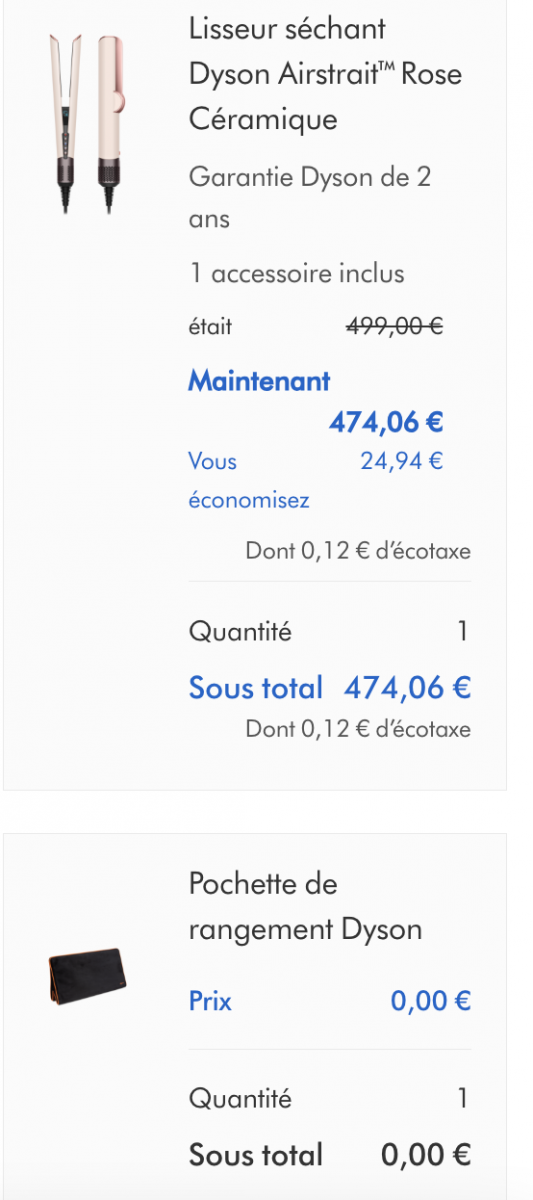Click the Garantie Dyson de 2 ans text
The image size is (533, 1200).
(x=310, y=198)
